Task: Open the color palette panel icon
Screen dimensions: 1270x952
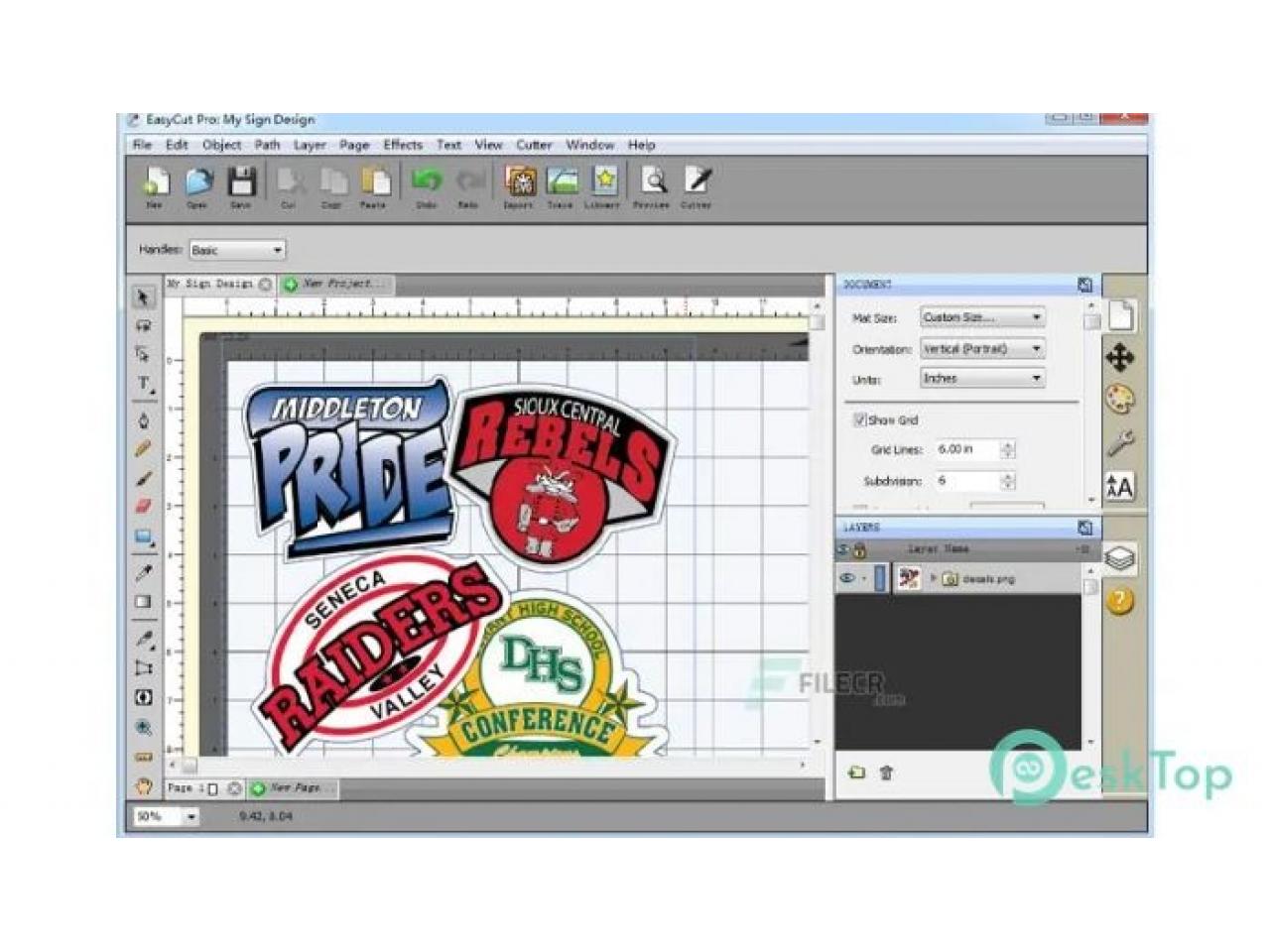Action: click(1120, 400)
